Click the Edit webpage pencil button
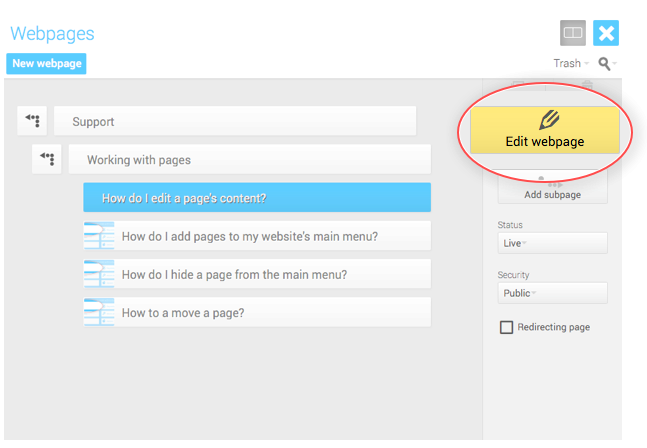Image resolution: width=647 pixels, height=448 pixels. tap(544, 130)
